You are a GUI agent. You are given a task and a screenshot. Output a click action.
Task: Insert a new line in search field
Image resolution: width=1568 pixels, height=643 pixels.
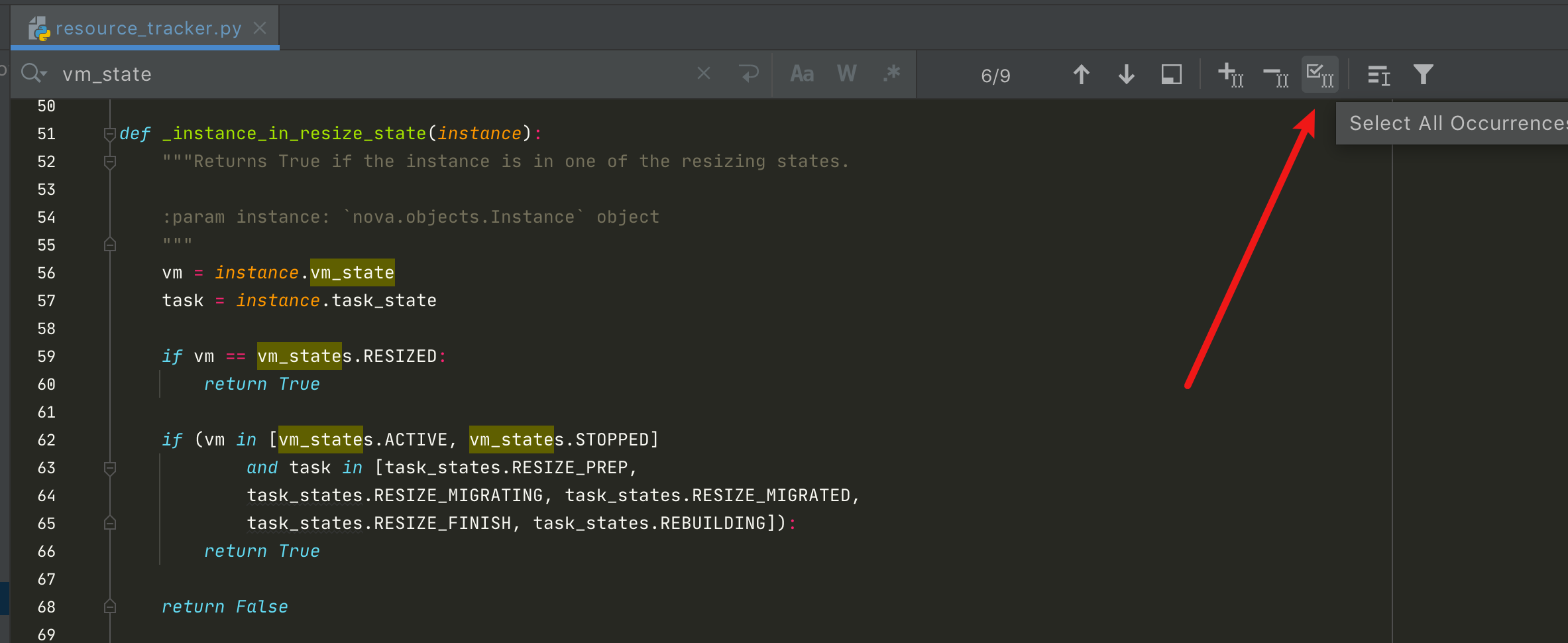point(749,74)
